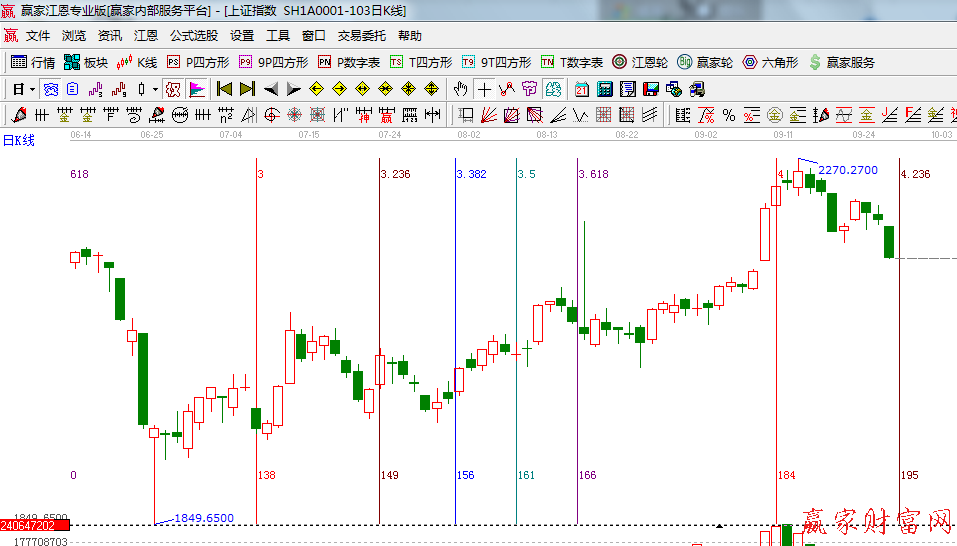Toggle the crosshair cursor button

pos(484,89)
